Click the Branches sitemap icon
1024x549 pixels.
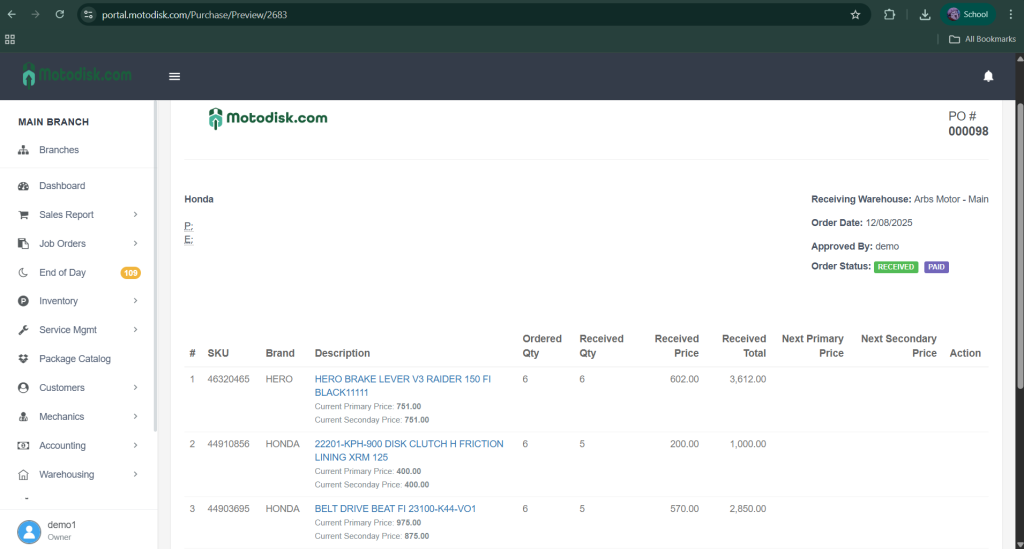23,150
